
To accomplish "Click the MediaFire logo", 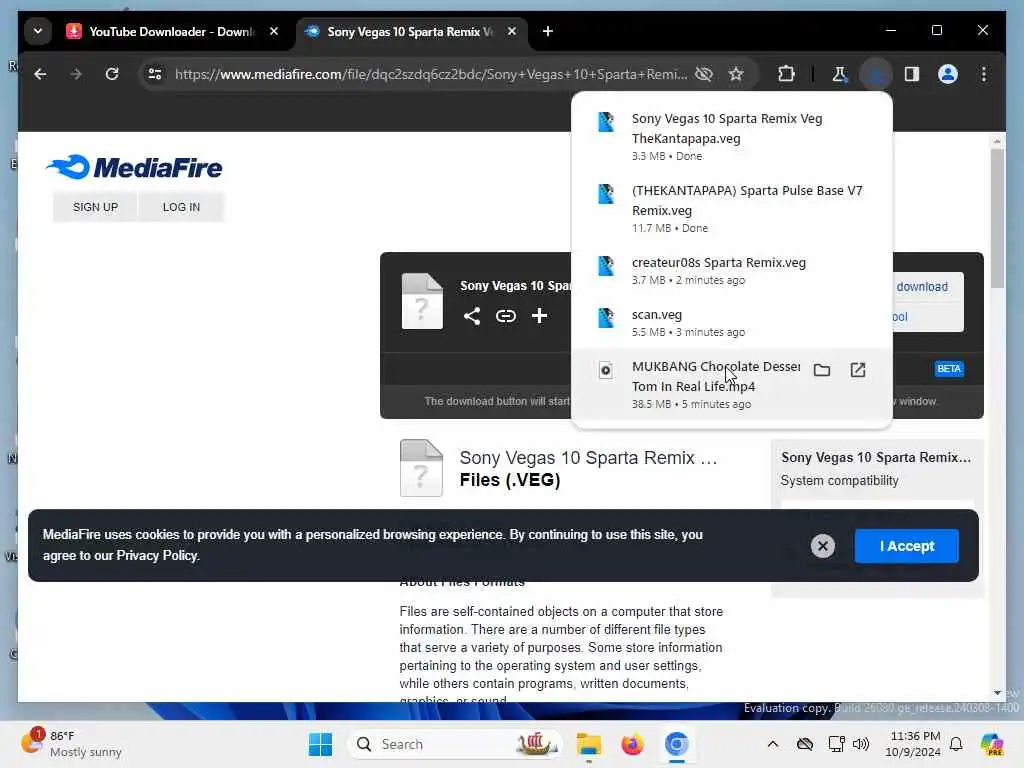I will point(134,167).
